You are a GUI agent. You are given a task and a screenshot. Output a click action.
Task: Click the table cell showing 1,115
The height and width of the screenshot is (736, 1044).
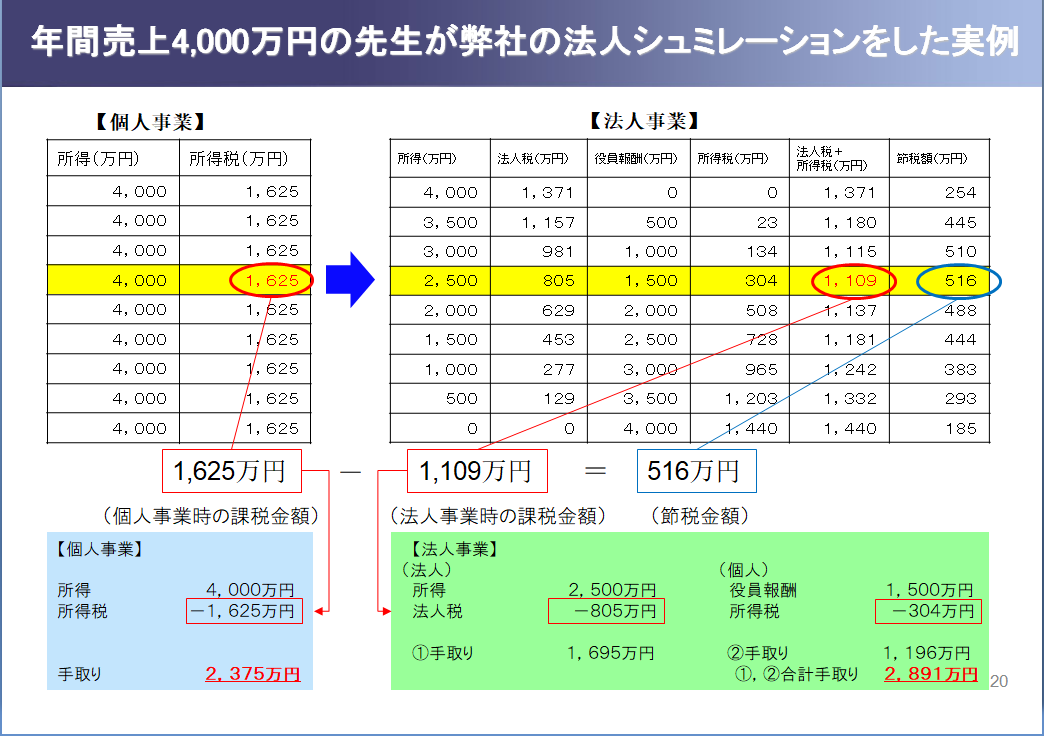point(839,252)
